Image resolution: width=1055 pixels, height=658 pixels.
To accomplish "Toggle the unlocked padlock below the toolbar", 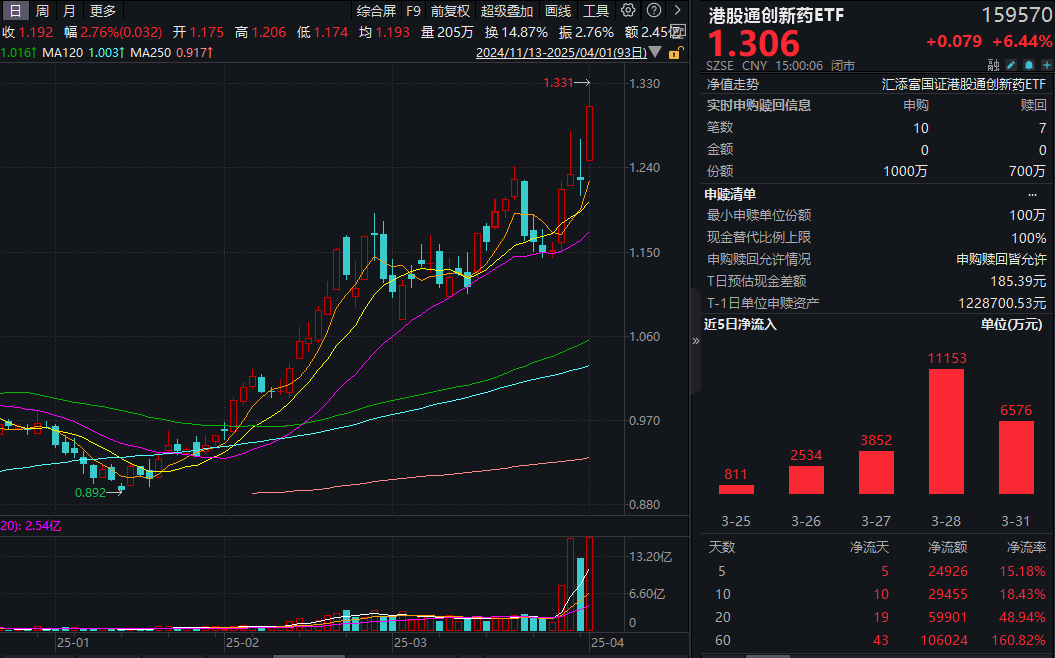I will pyautogui.click(x=676, y=53).
